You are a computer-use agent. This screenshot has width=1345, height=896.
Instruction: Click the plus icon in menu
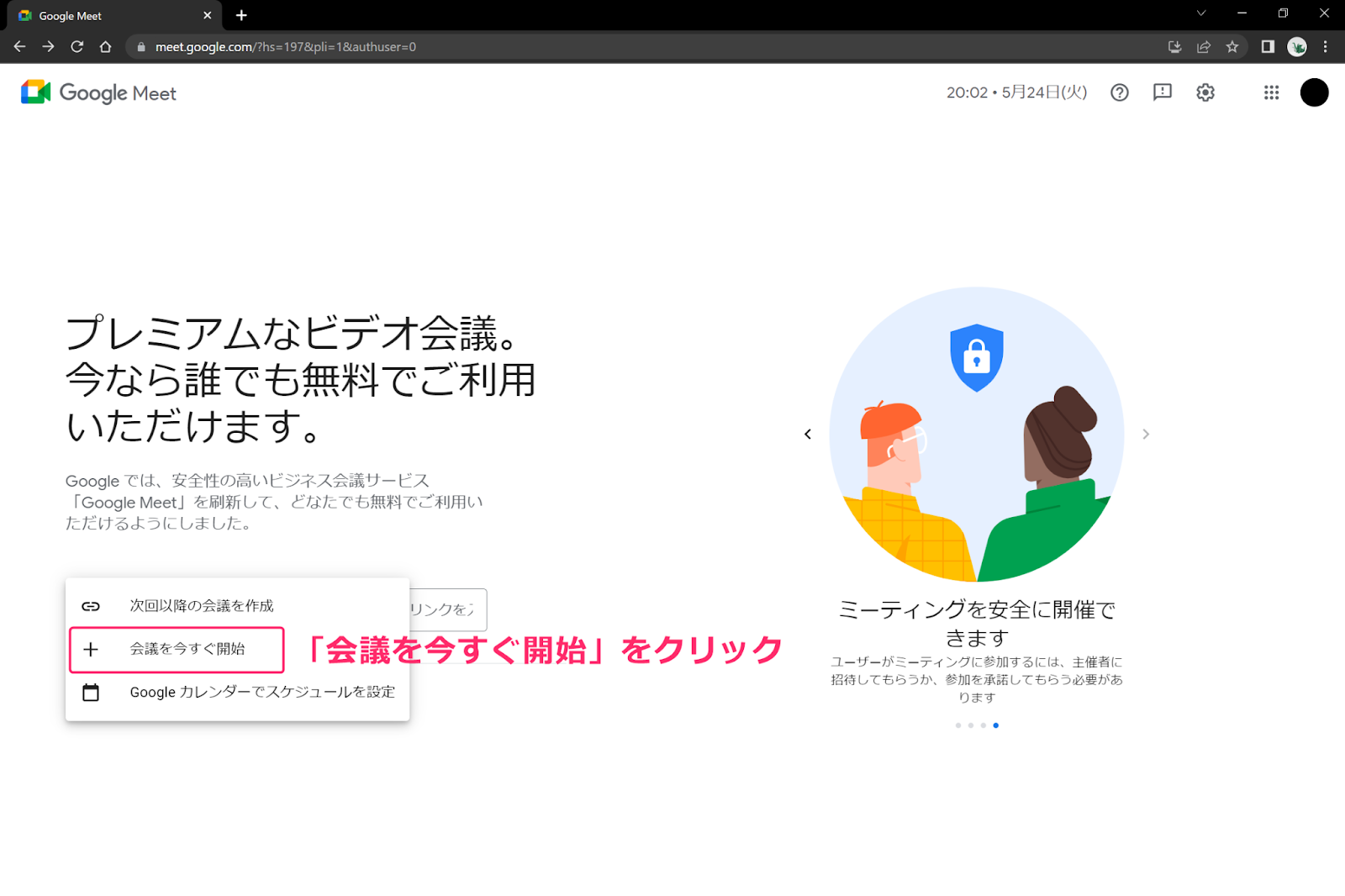coord(91,649)
